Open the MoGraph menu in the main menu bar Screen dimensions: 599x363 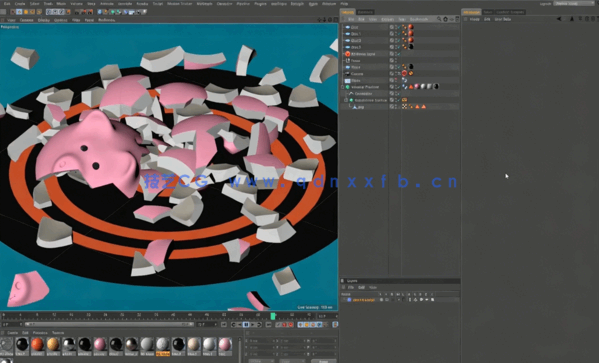204,3
